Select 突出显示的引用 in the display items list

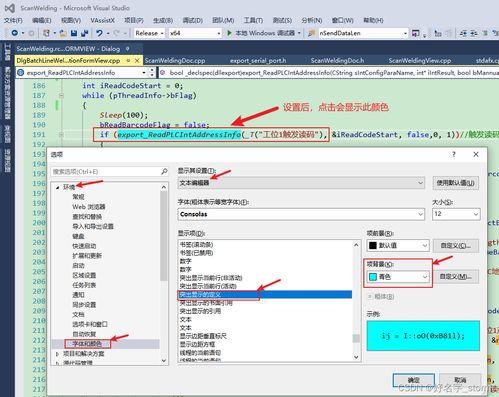click(200, 311)
